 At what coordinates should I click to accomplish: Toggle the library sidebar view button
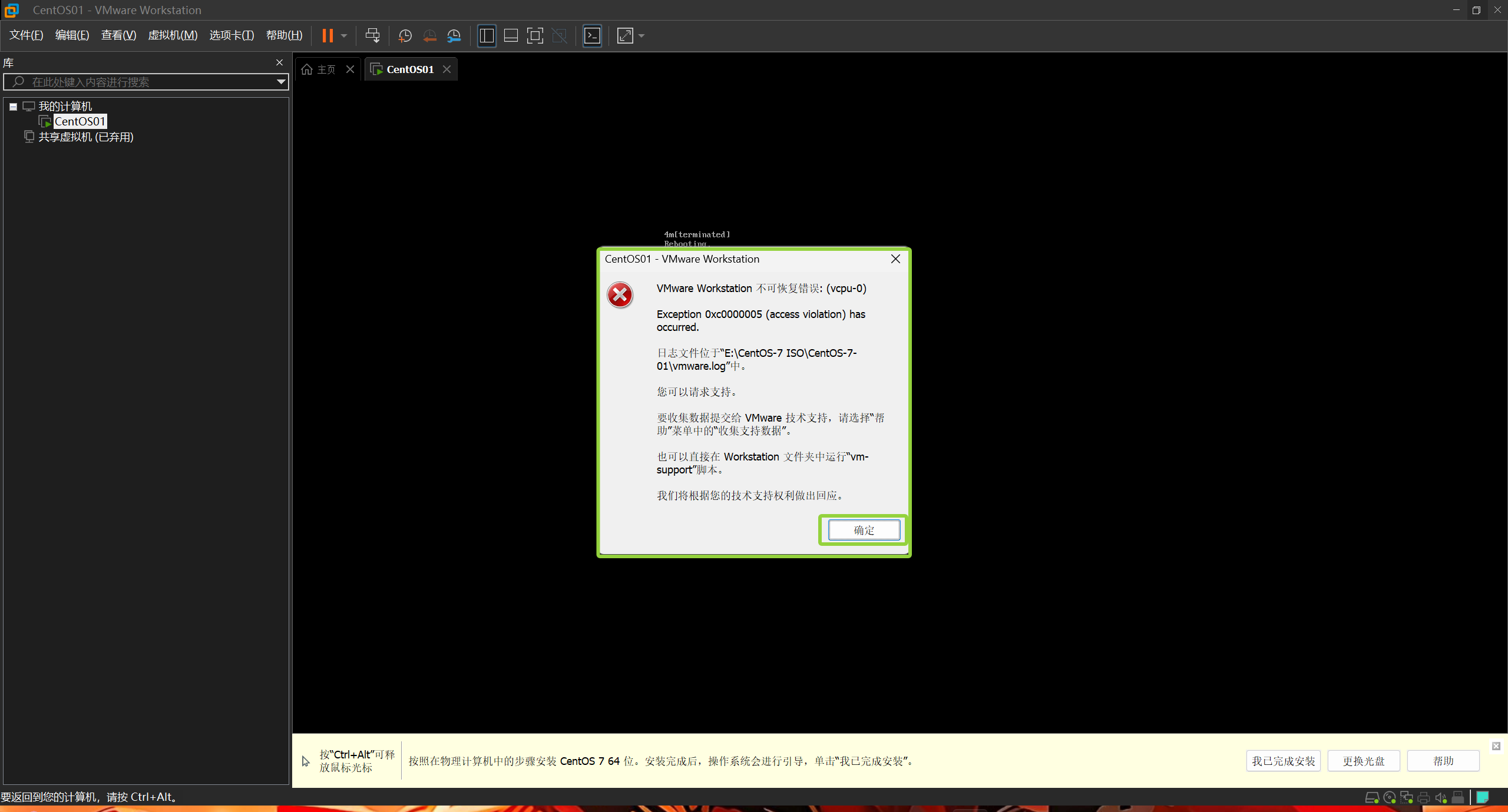[x=487, y=36]
